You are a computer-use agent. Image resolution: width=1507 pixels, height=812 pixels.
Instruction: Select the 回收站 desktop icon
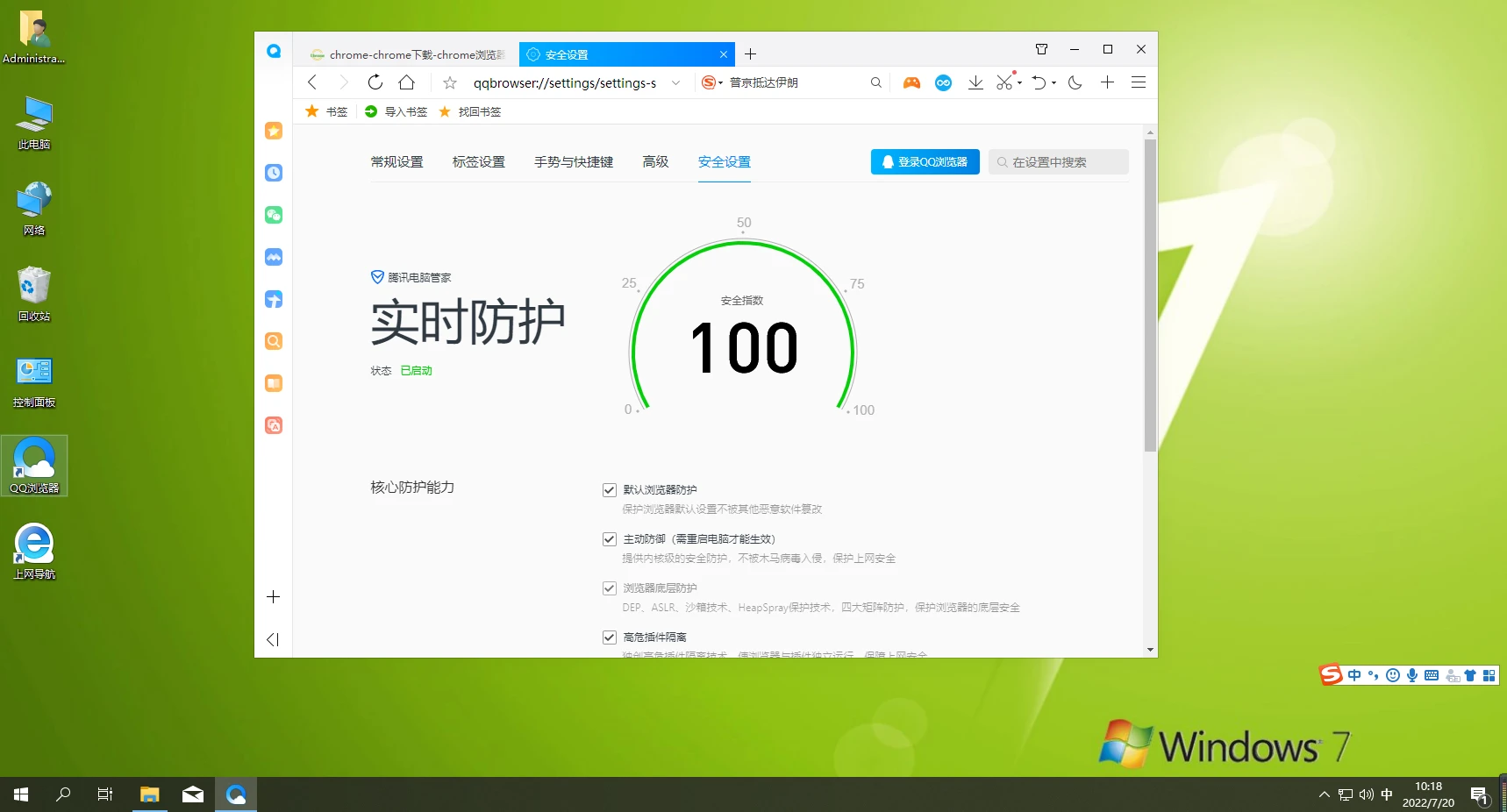[x=34, y=294]
